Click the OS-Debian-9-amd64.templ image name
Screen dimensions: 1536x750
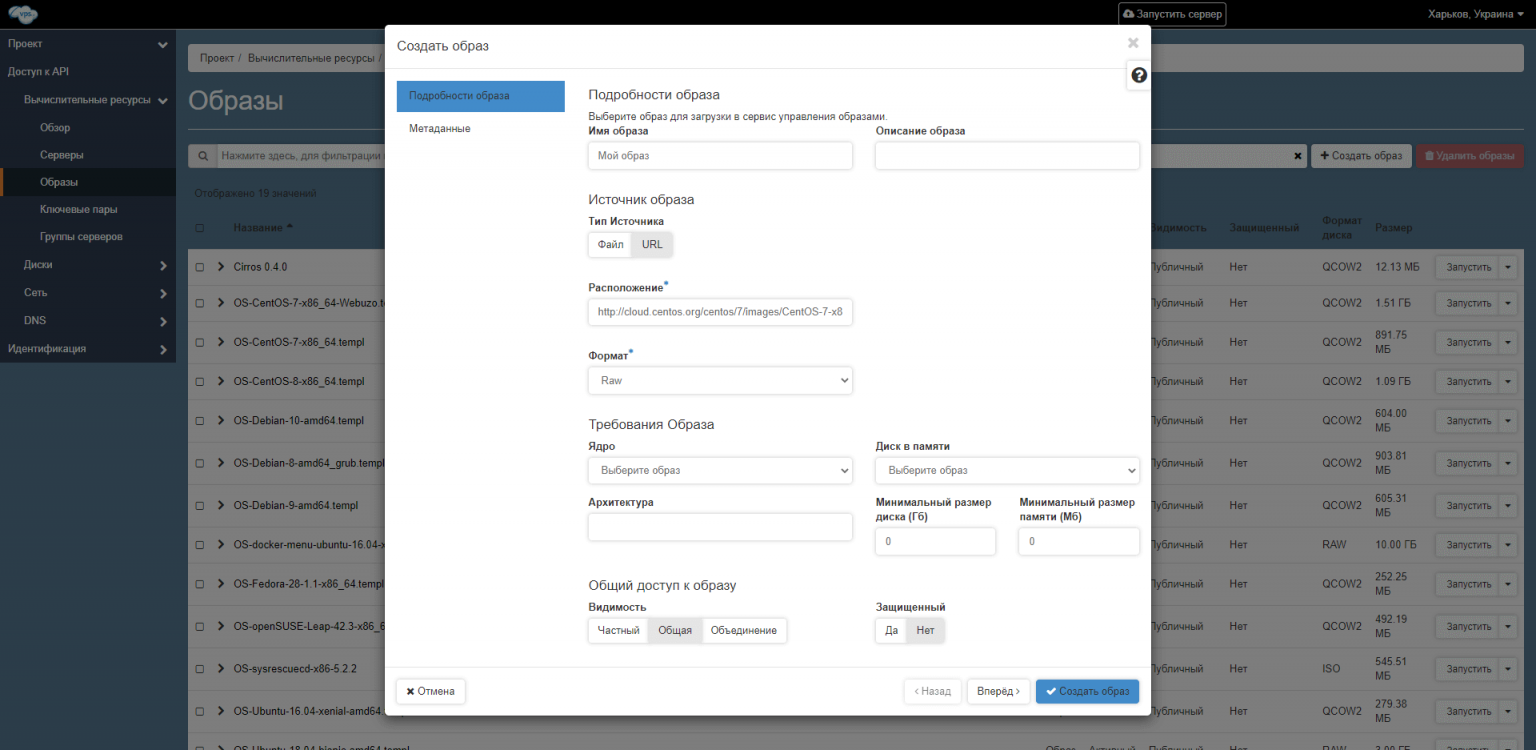pos(296,505)
